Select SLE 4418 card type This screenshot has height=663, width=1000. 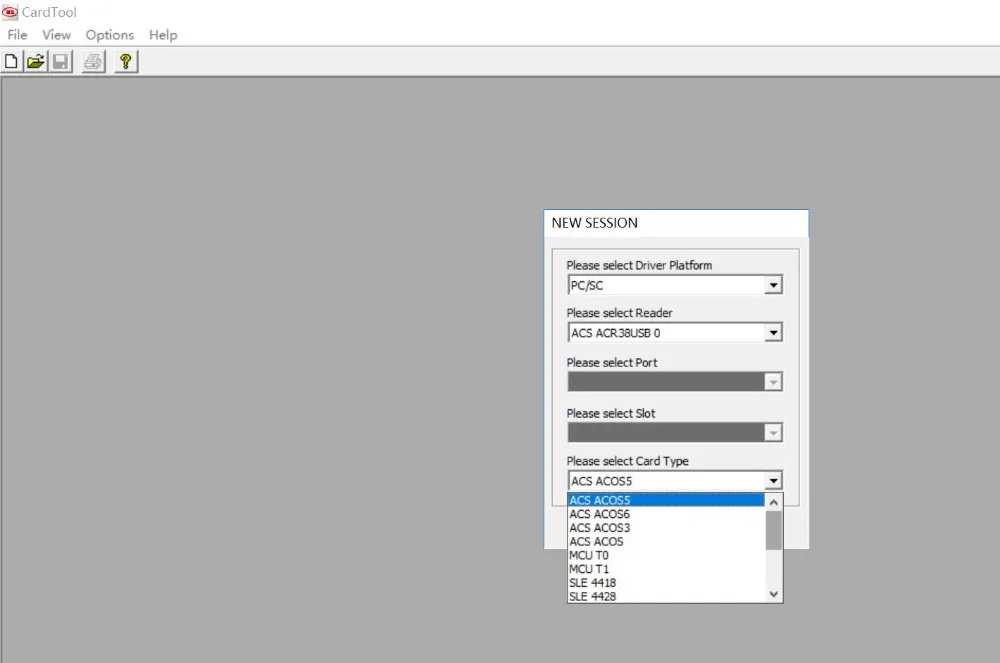666,583
